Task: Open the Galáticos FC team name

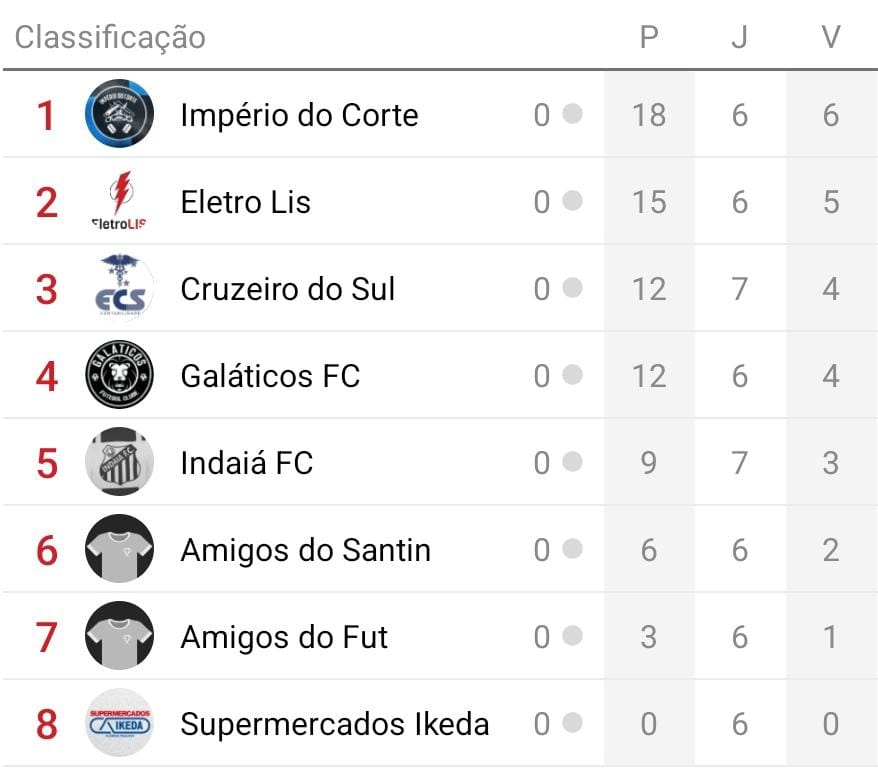Action: click(270, 376)
